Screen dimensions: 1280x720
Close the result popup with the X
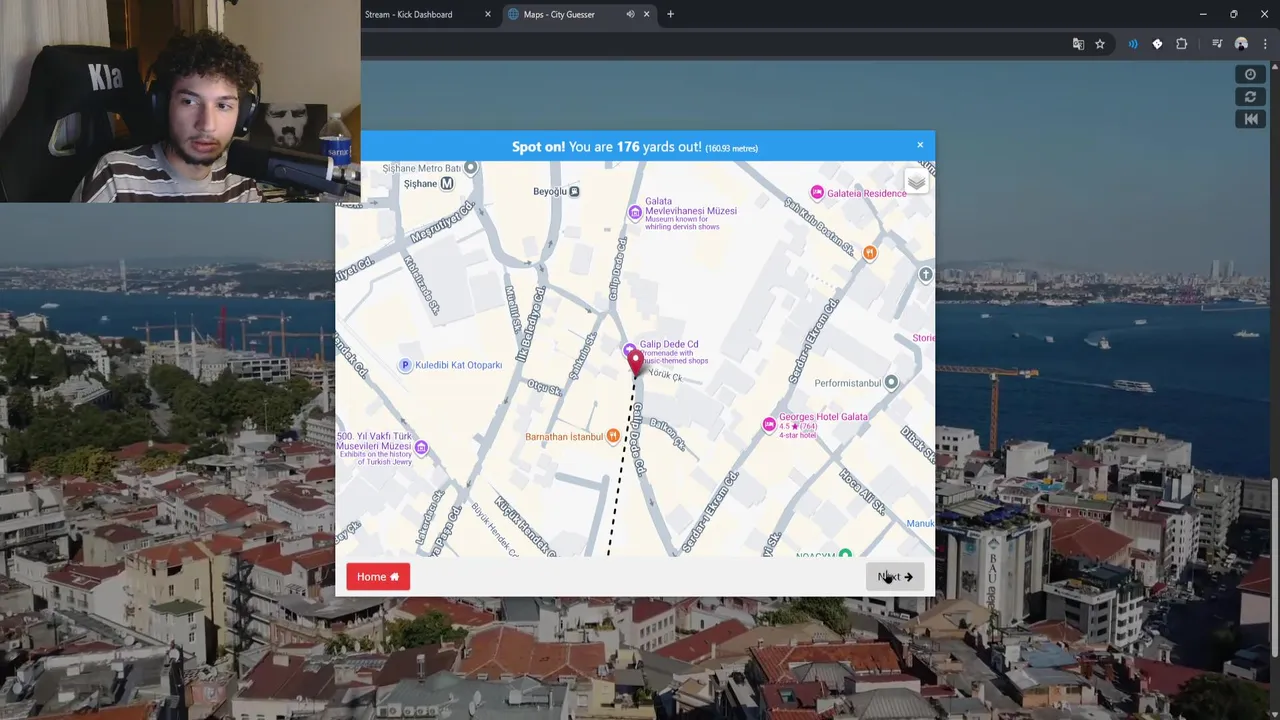(x=920, y=145)
